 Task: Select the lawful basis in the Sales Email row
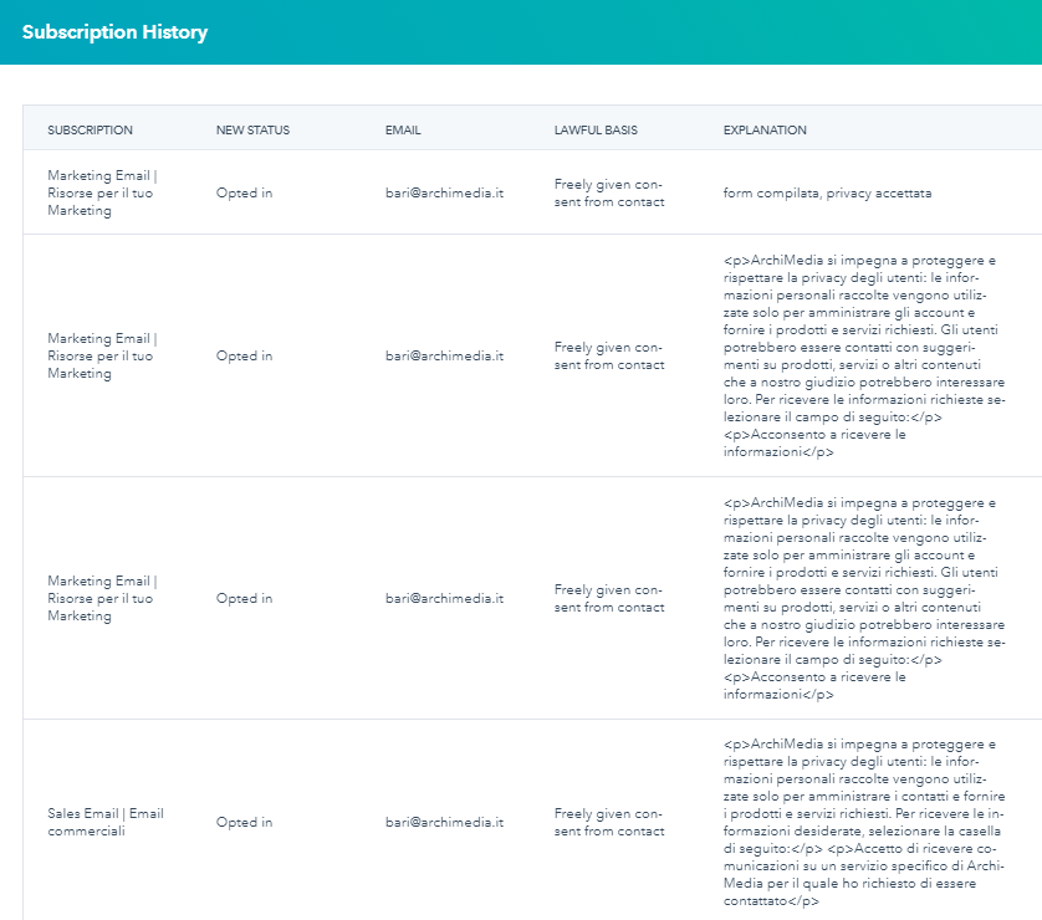pos(609,822)
